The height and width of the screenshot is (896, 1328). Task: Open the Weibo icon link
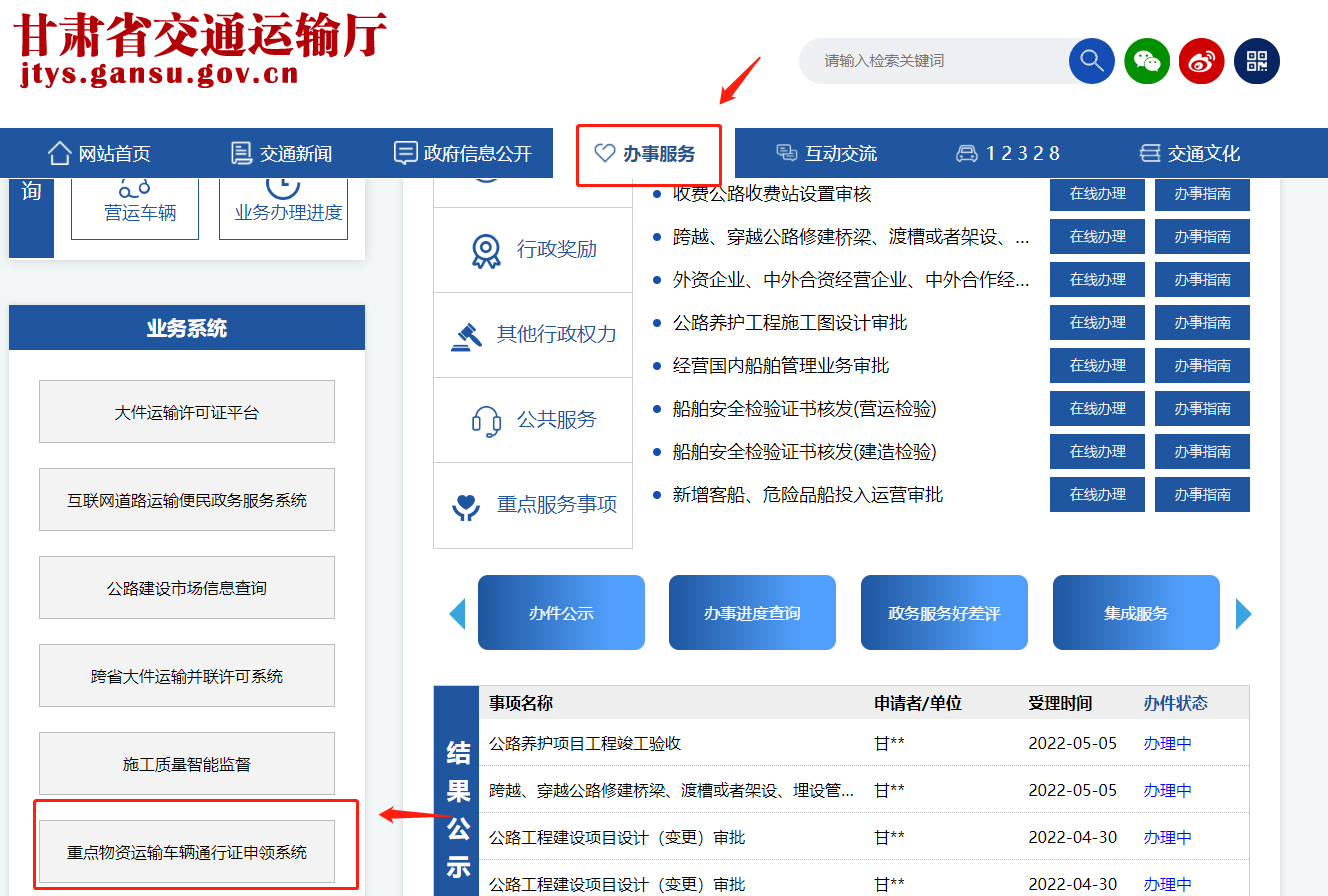1201,61
